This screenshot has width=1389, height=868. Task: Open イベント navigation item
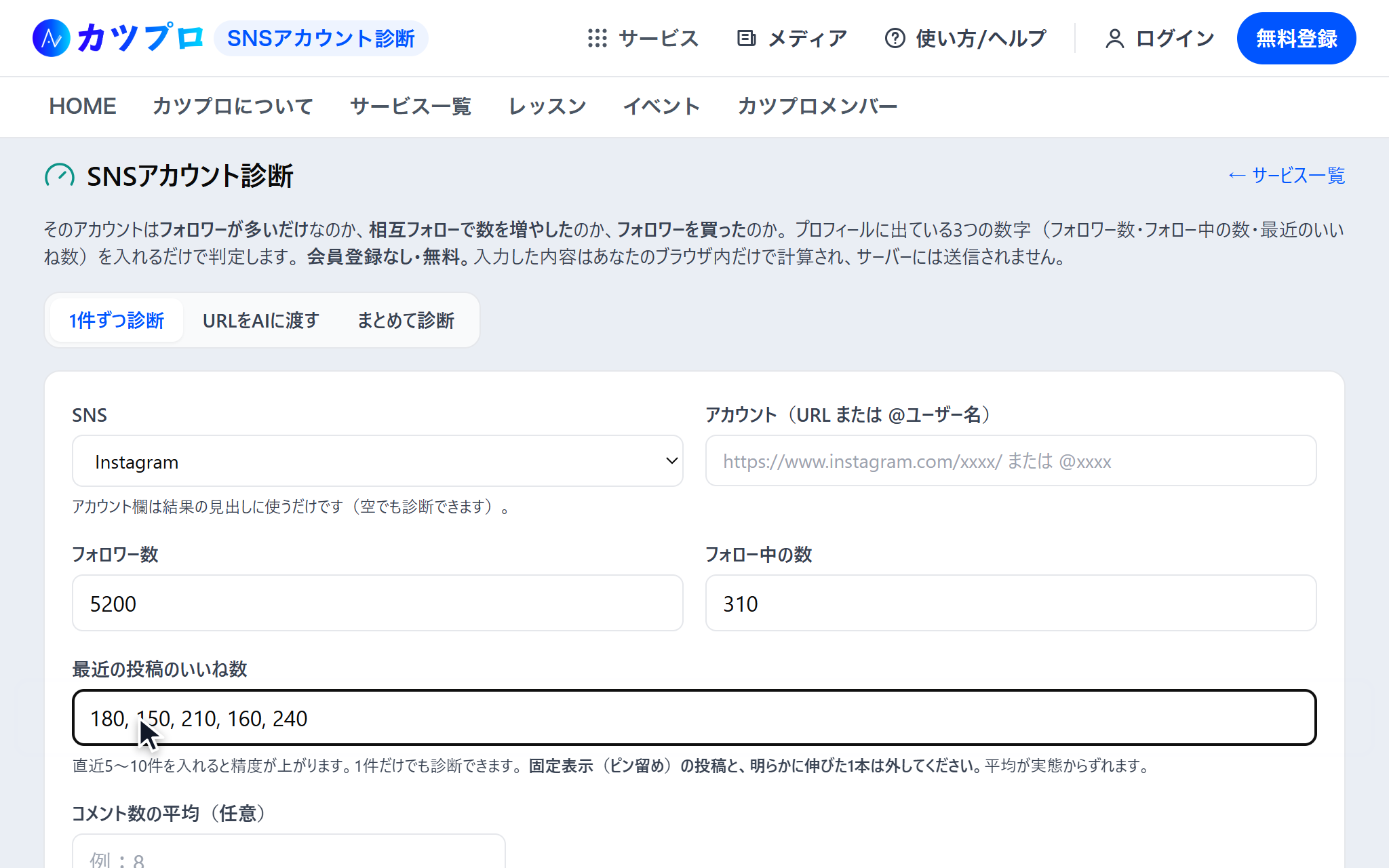662,106
